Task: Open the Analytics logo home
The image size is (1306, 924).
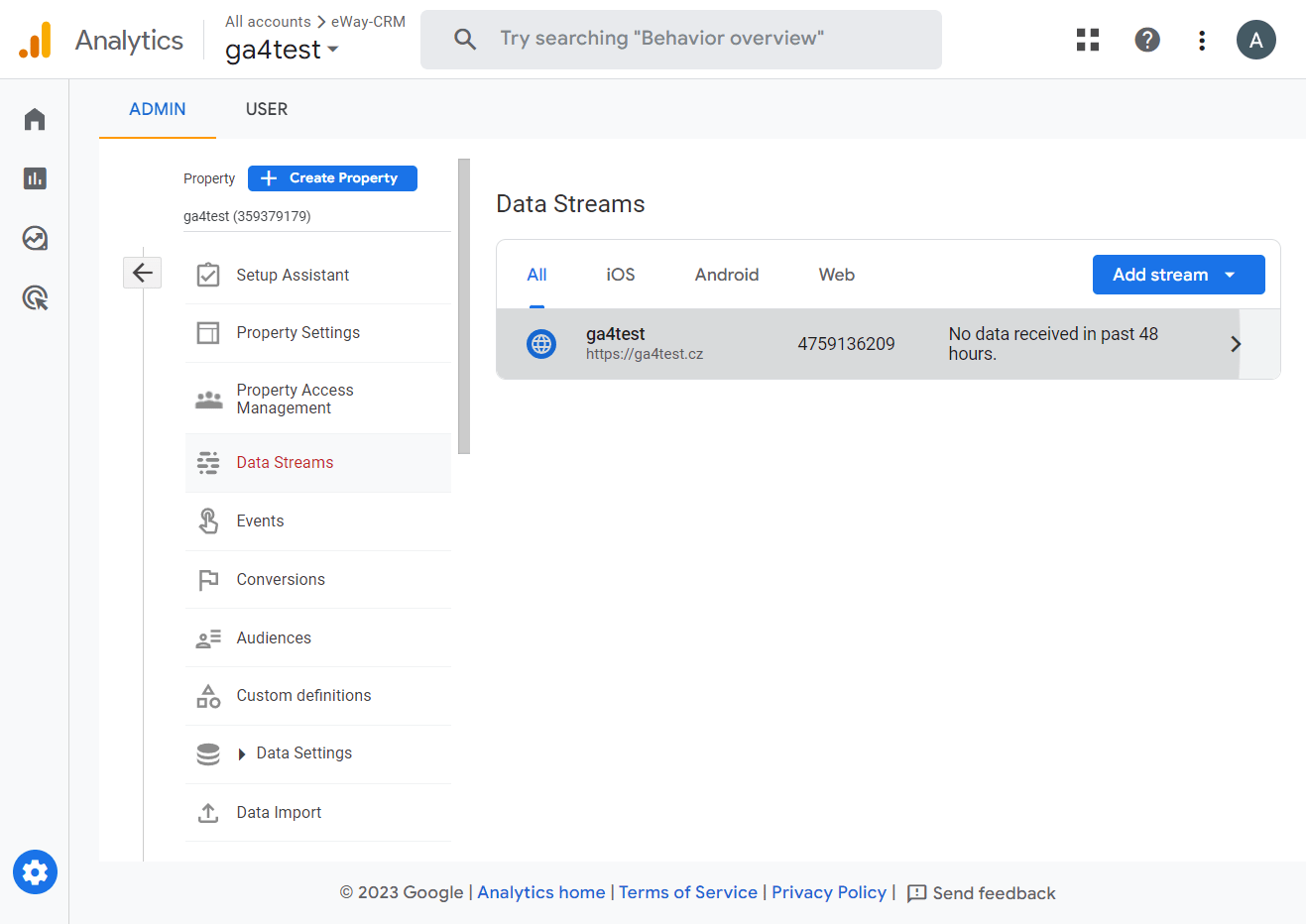Action: pos(35,40)
